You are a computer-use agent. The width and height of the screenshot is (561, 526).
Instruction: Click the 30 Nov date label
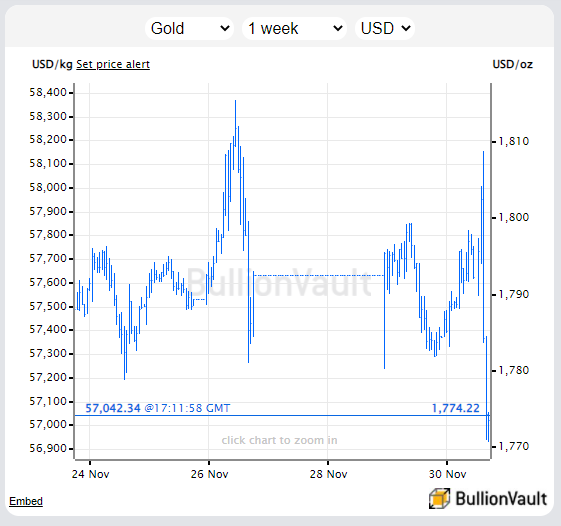point(447,474)
